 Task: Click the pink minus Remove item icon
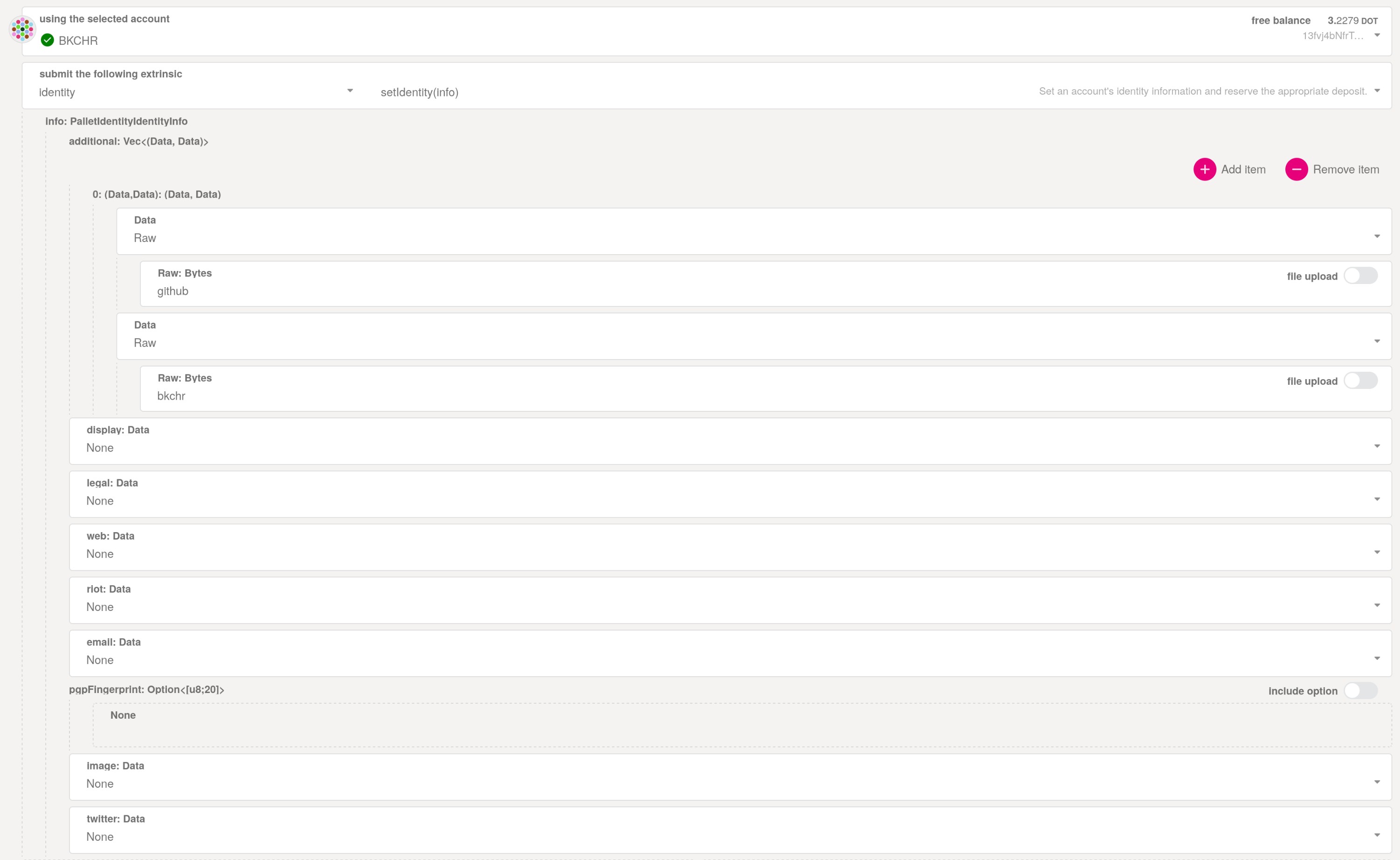(x=1297, y=169)
